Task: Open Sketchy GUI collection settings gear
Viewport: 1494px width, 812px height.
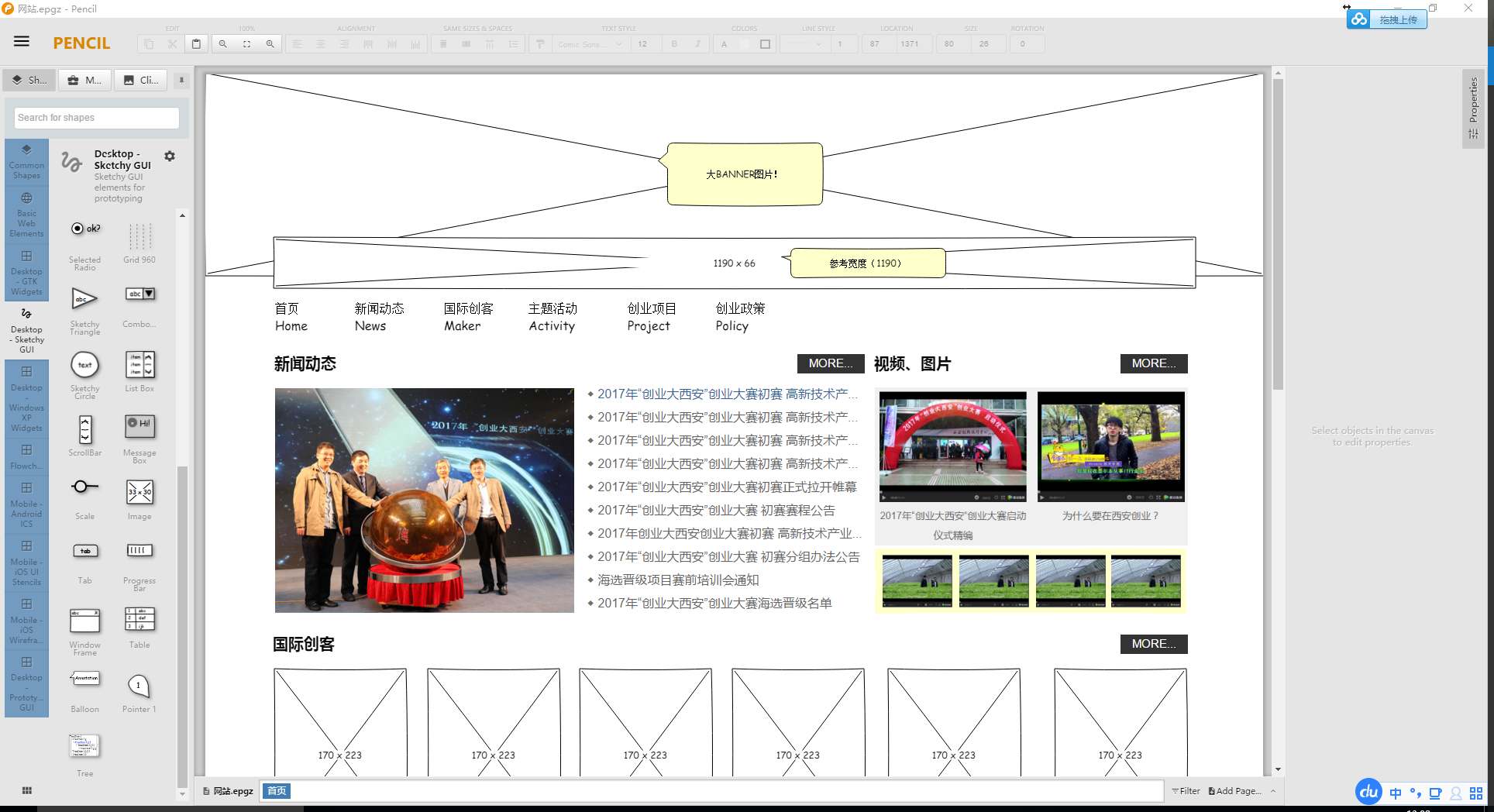Action: coord(170,157)
